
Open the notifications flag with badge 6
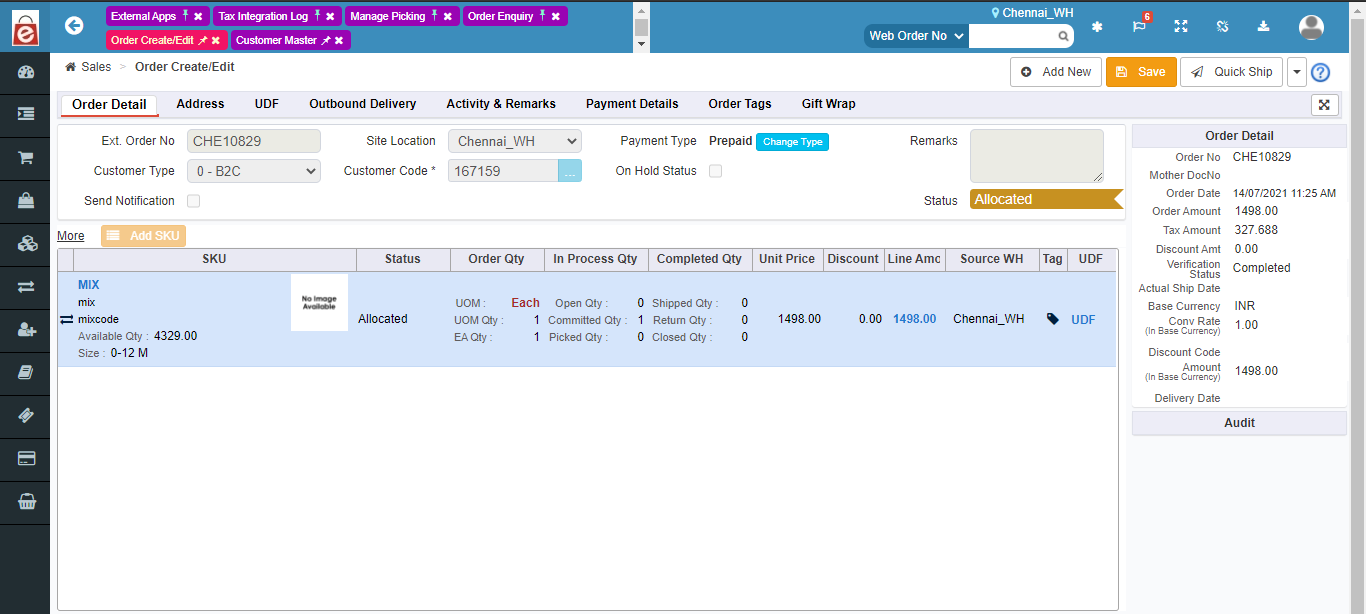pyautogui.click(x=1139, y=27)
